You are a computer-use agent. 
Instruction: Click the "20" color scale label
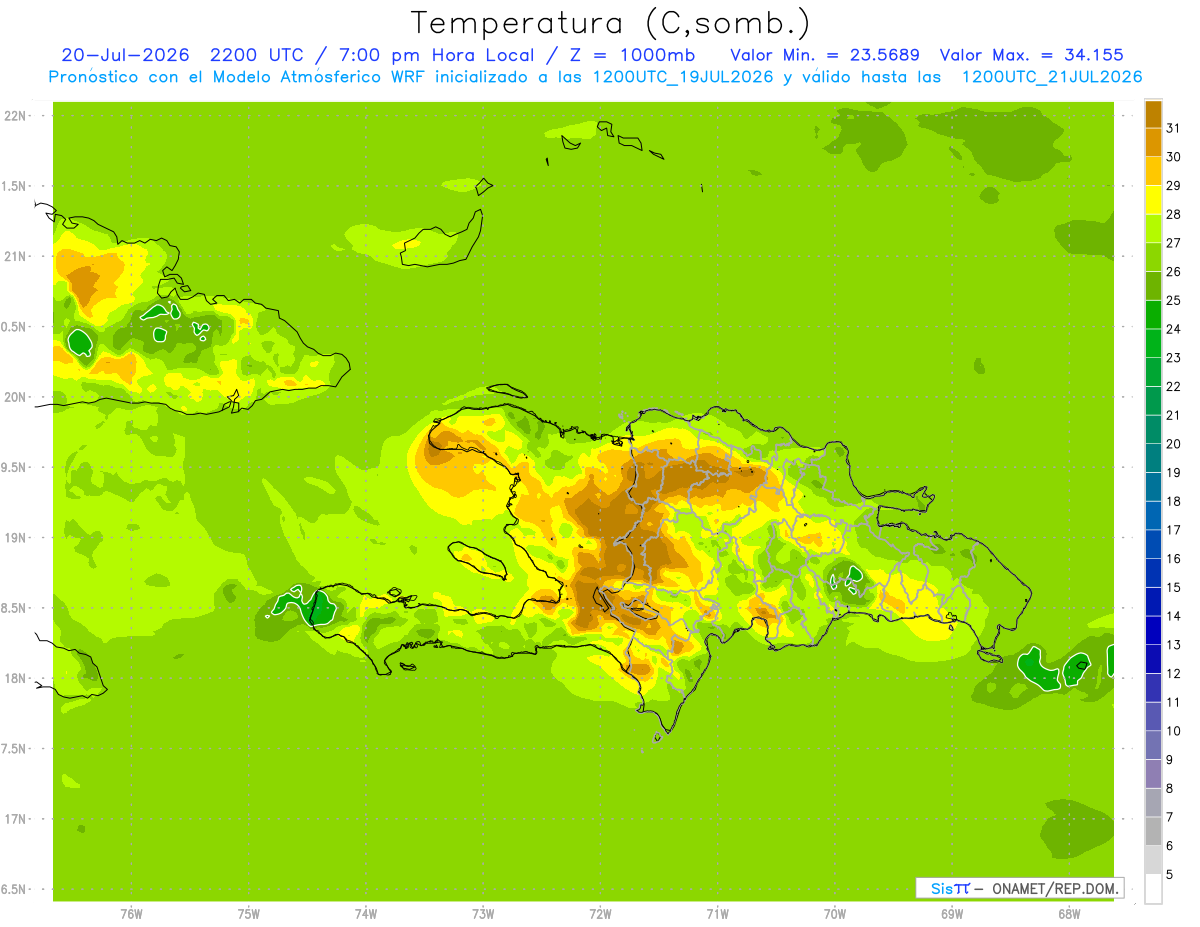coord(1174,444)
